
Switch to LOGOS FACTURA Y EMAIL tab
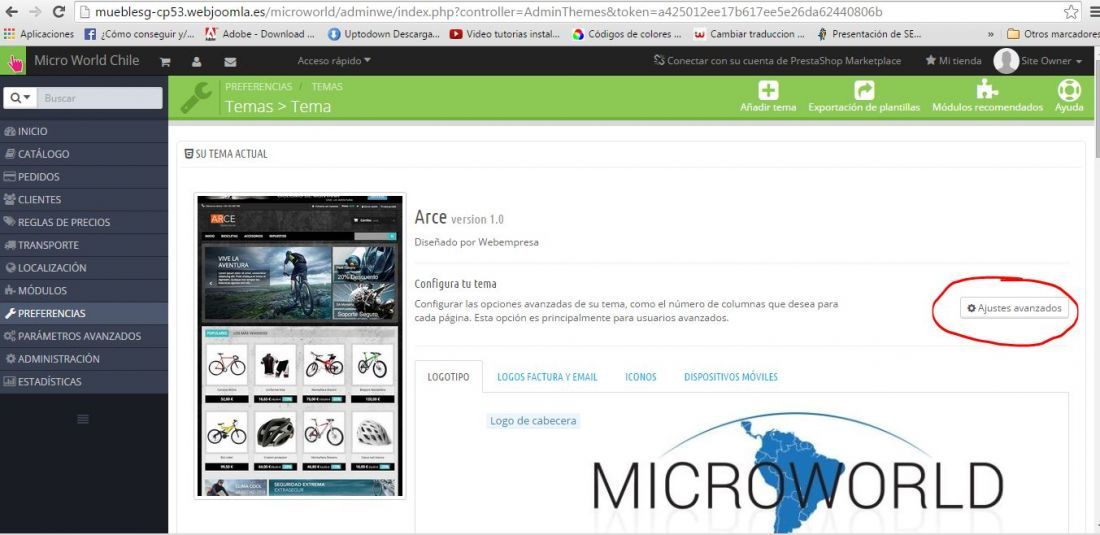[547, 377]
